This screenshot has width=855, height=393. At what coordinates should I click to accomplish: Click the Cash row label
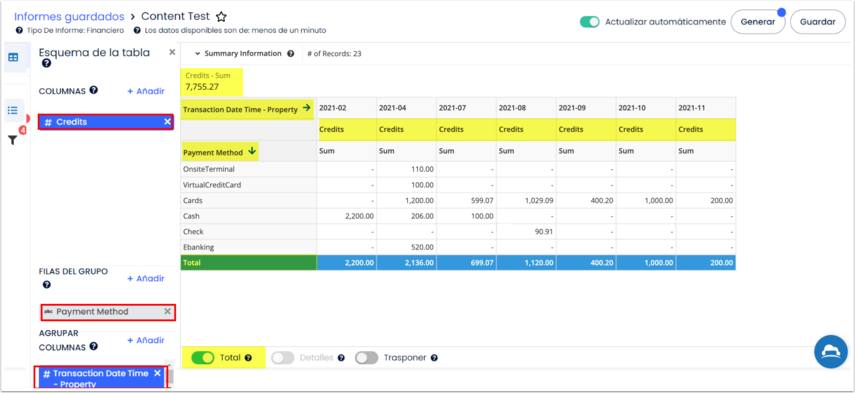pos(191,216)
